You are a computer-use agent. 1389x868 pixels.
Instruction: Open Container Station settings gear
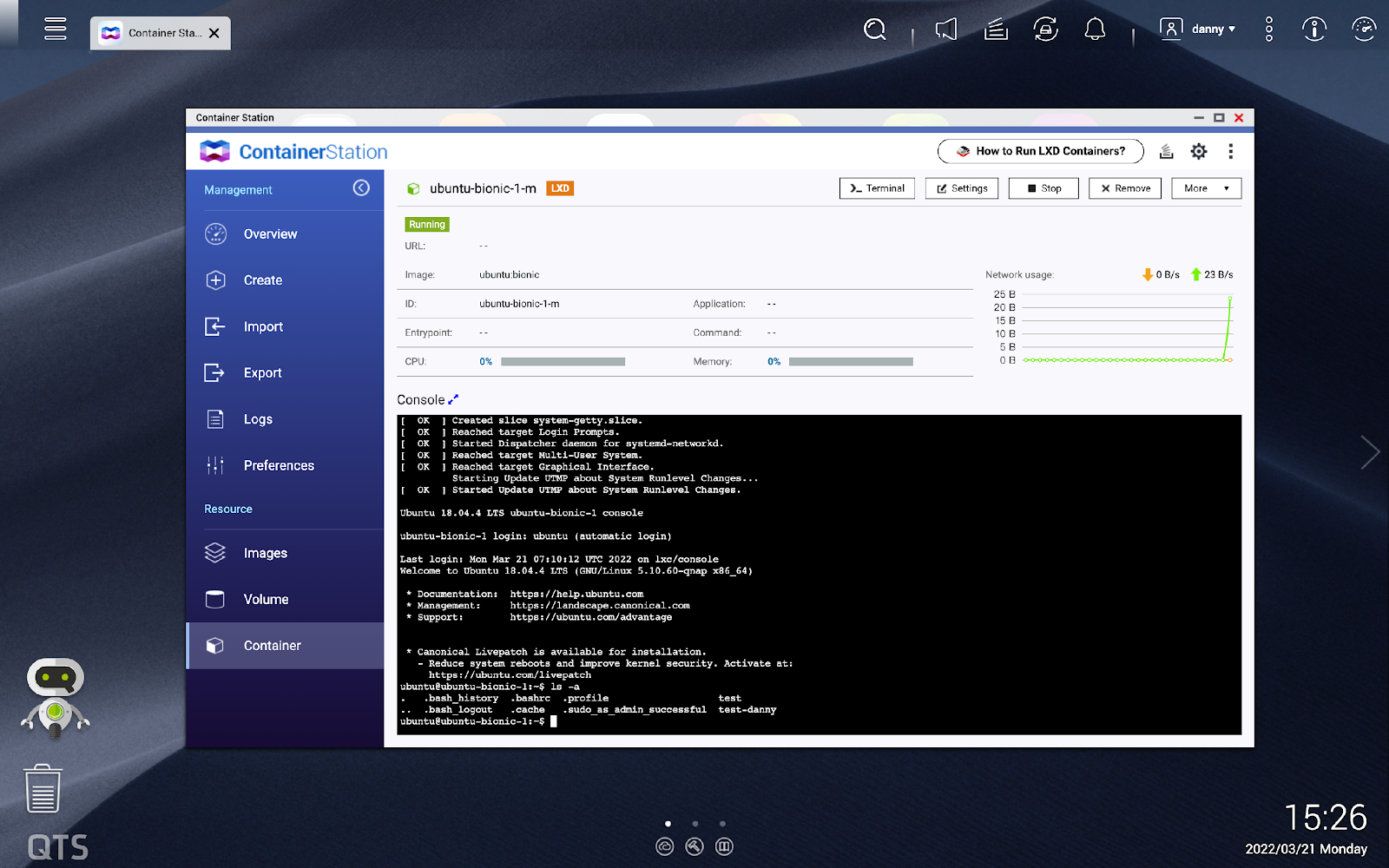[1199, 152]
